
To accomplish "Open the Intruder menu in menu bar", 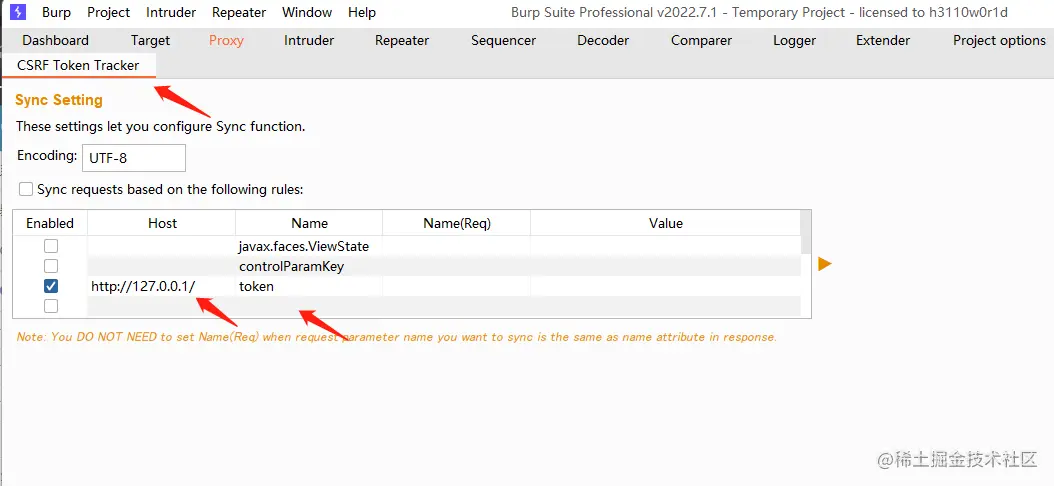I will point(171,12).
